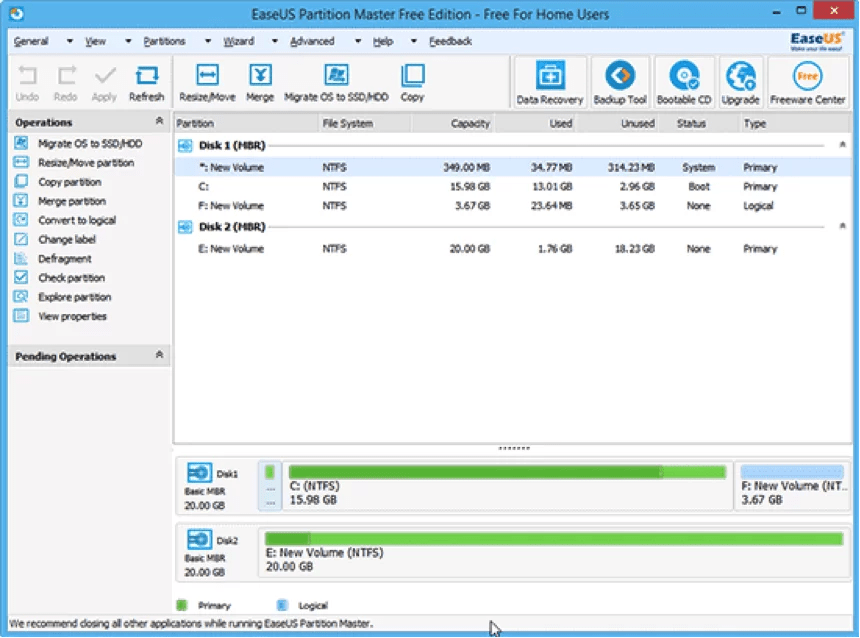Collapse the Pending Operations panel
860x638 pixels.
[x=160, y=355]
